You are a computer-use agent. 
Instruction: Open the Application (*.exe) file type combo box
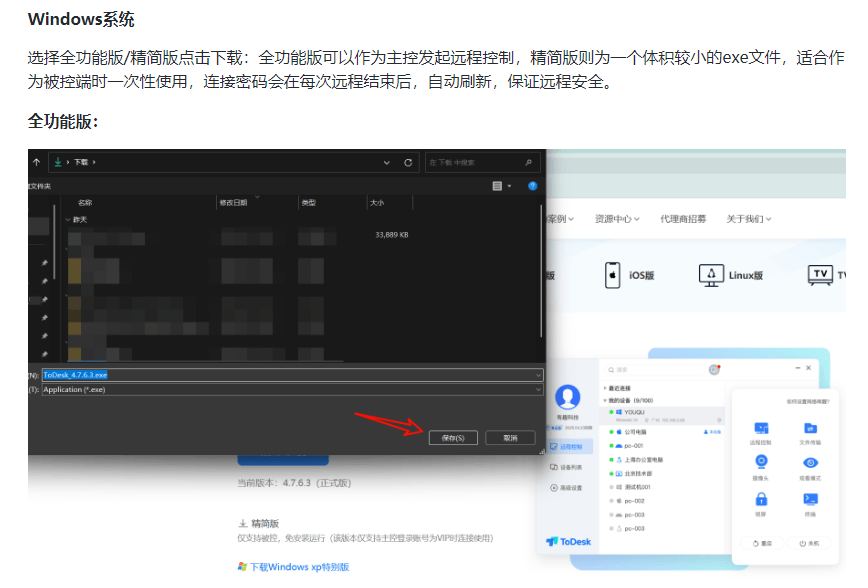click(x=292, y=390)
